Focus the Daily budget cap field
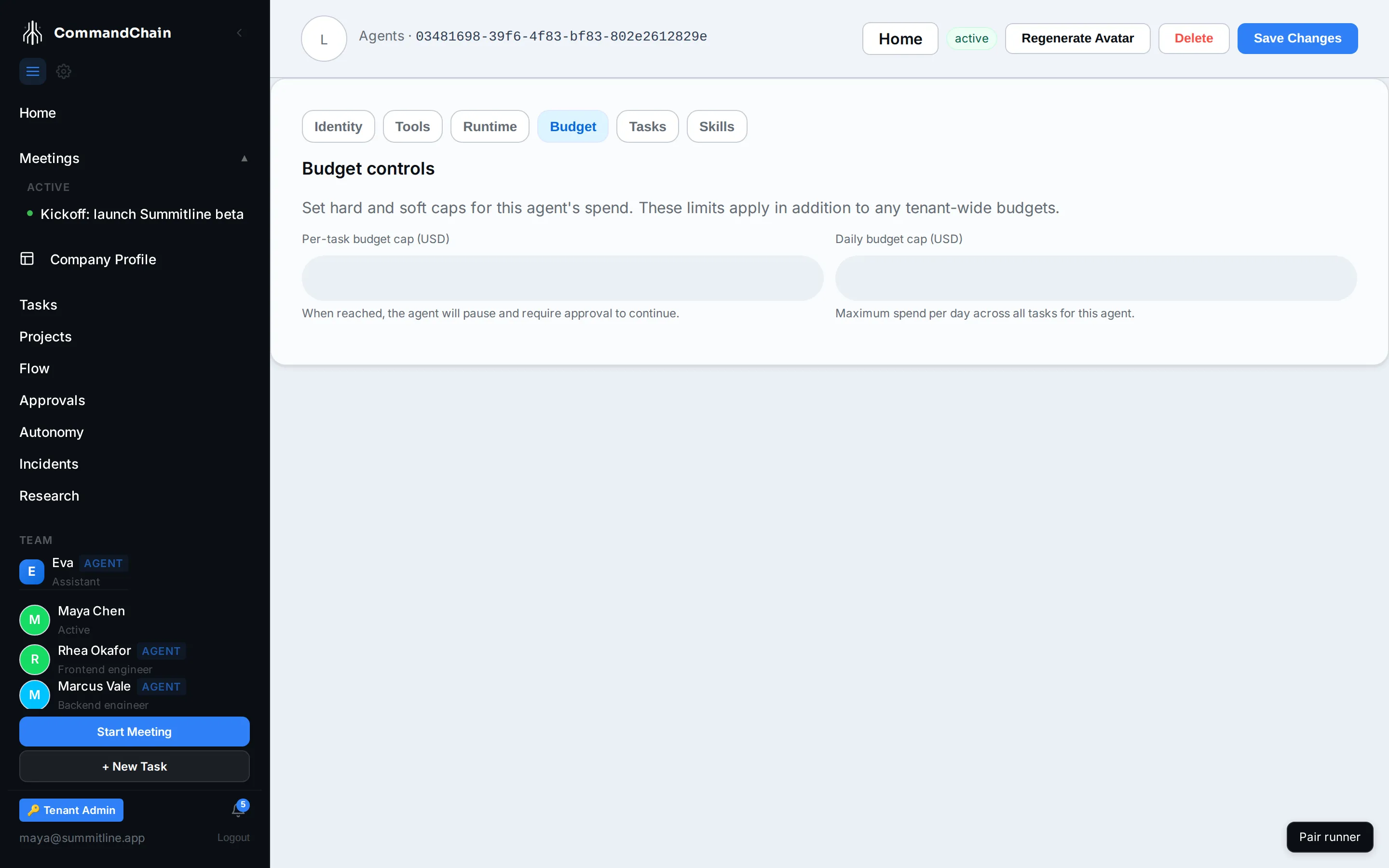The height and width of the screenshot is (868, 1389). 1096,278
